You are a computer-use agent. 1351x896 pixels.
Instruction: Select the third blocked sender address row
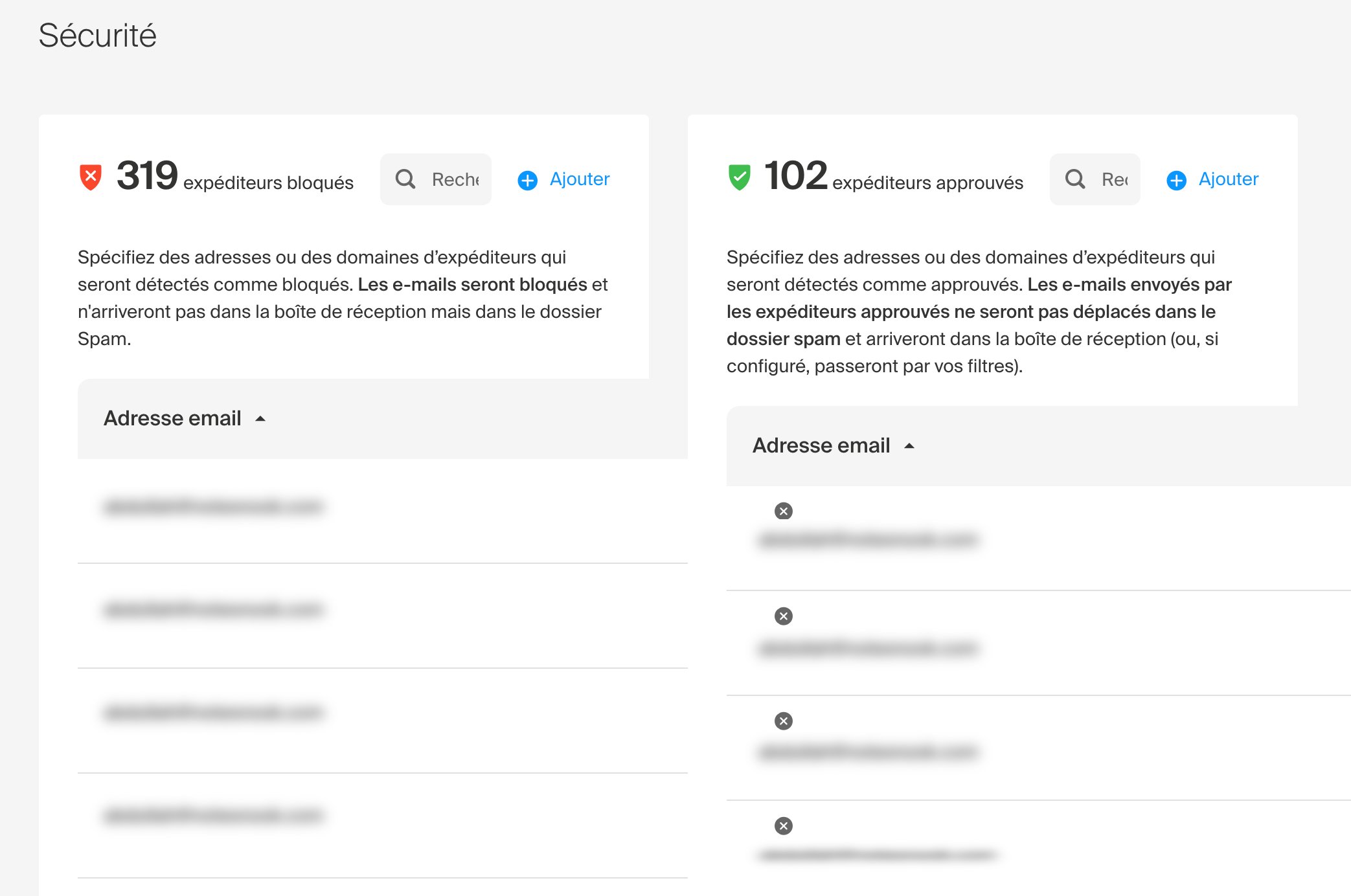[383, 721]
